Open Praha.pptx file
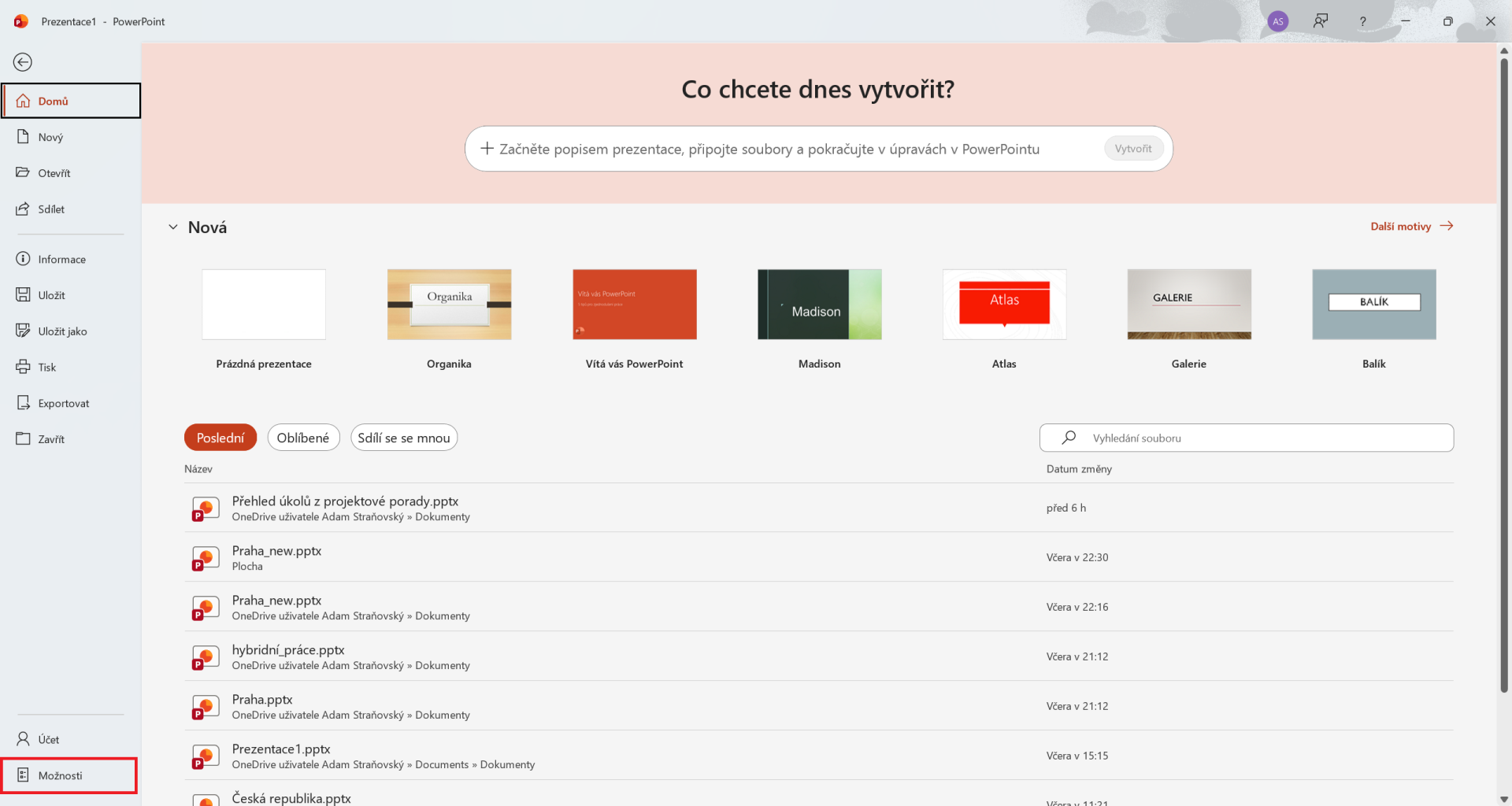Screen dimensions: 1512x806 pyautogui.click(x=819, y=707)
